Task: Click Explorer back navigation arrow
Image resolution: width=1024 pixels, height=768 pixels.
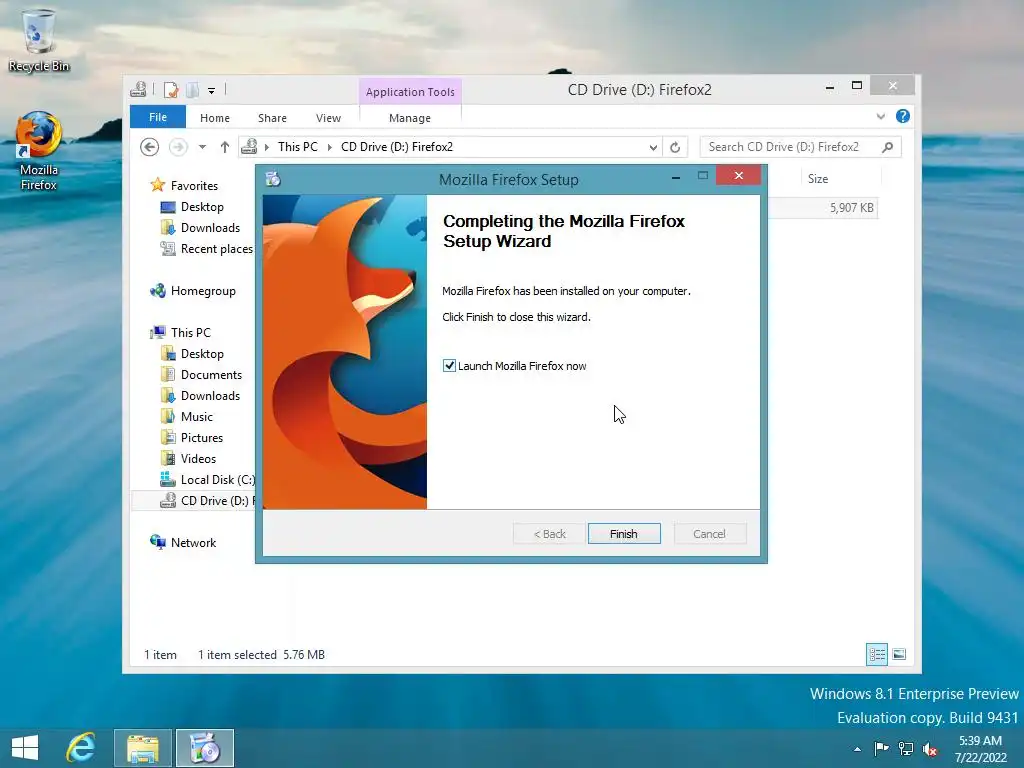Action: (x=150, y=147)
